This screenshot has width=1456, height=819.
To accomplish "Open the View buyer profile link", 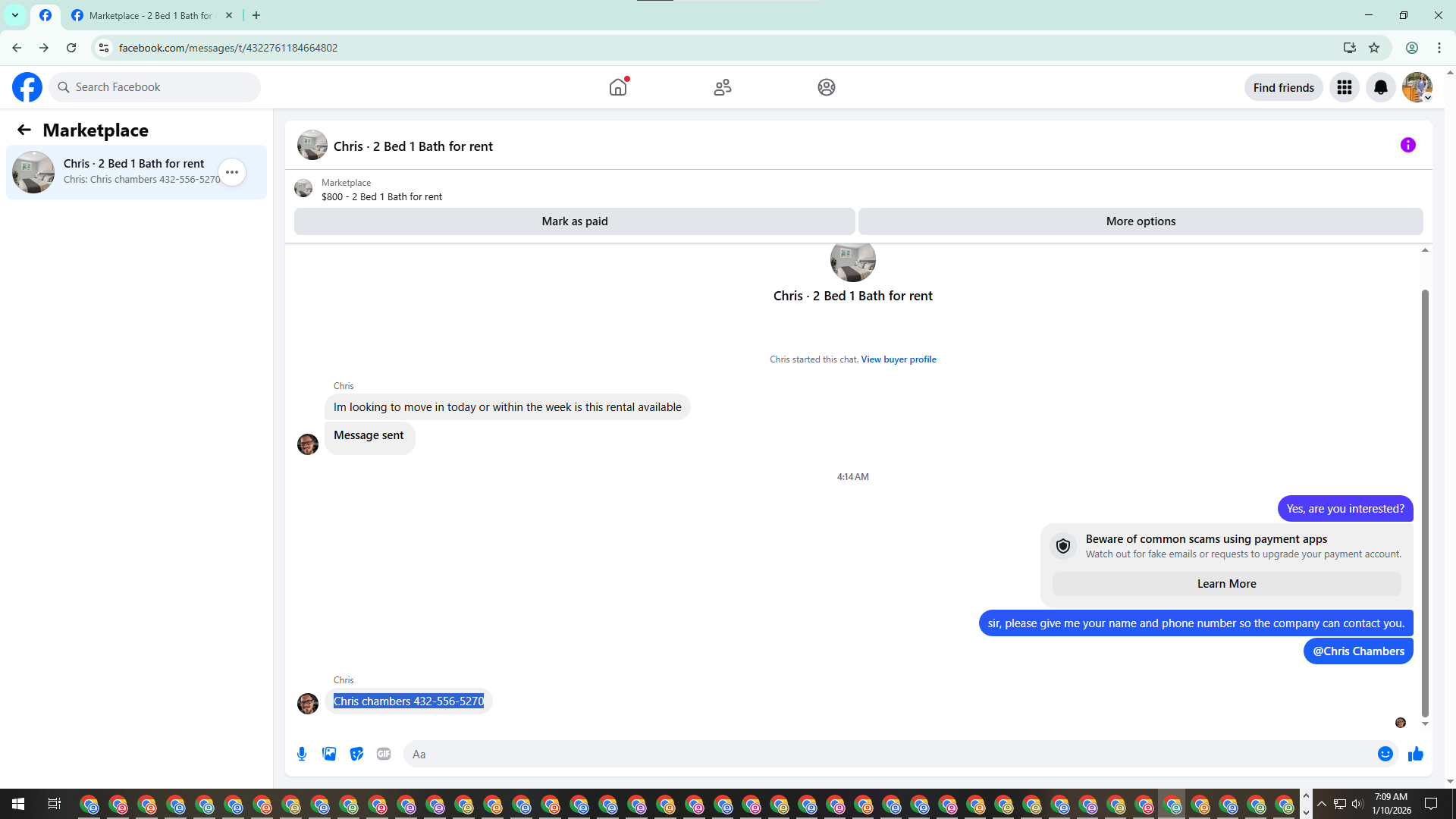I will pos(898,359).
